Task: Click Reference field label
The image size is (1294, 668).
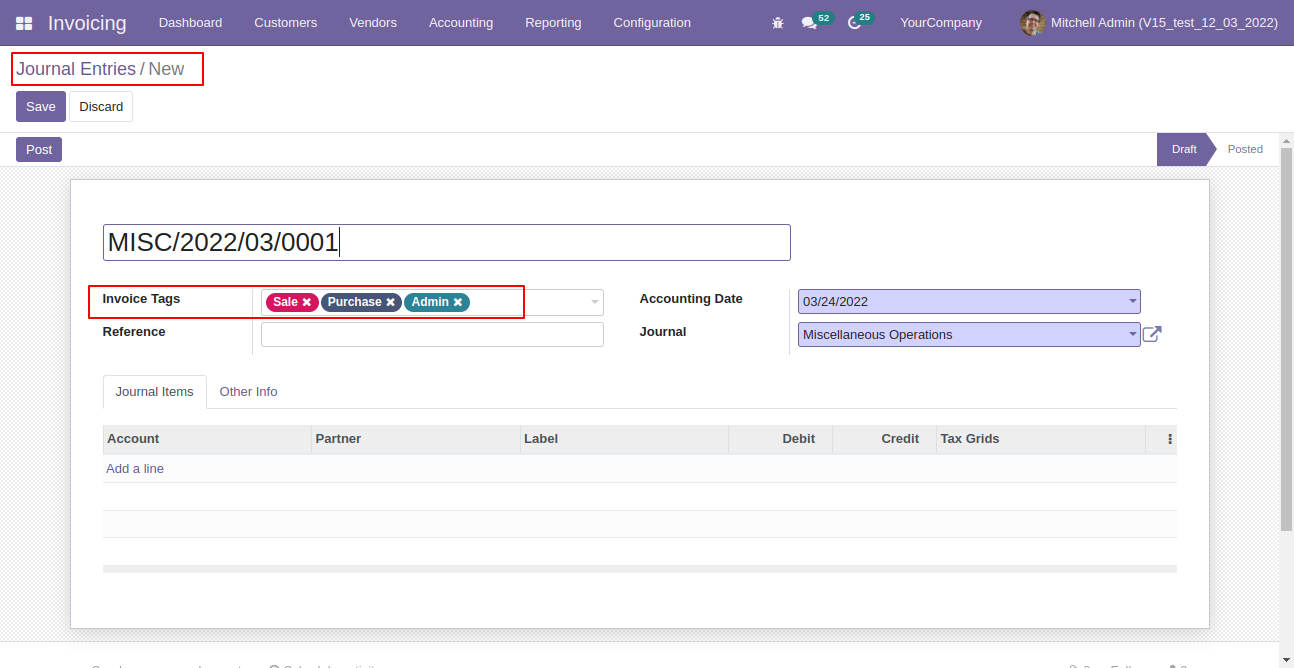Action: click(x=134, y=332)
